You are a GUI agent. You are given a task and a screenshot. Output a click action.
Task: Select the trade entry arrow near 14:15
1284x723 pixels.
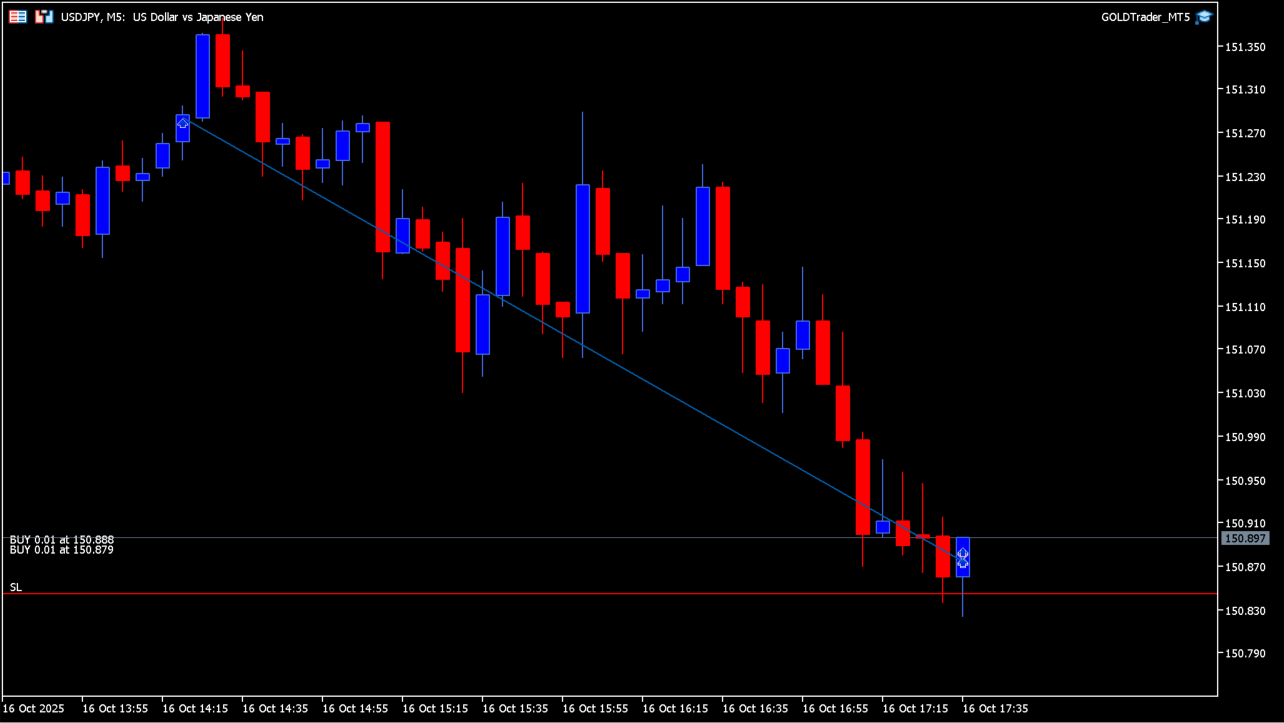point(183,122)
